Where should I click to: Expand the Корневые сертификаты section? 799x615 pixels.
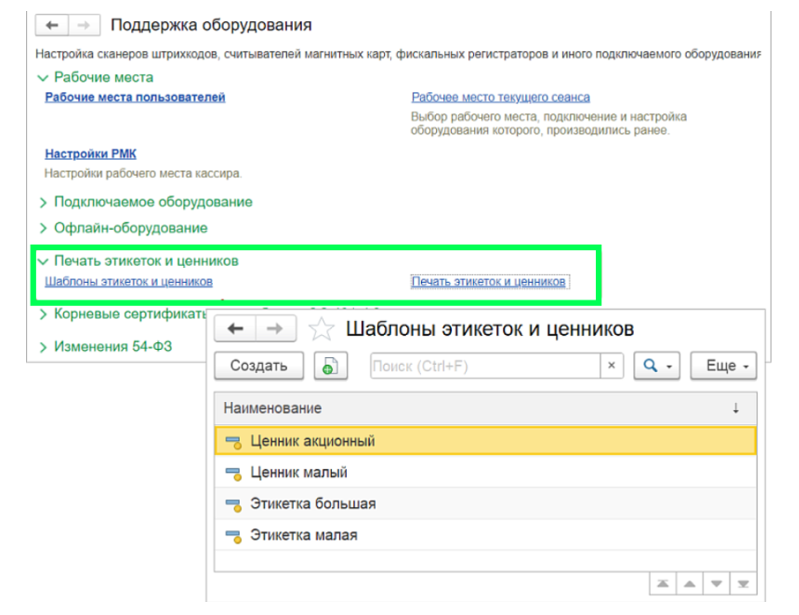point(43,314)
